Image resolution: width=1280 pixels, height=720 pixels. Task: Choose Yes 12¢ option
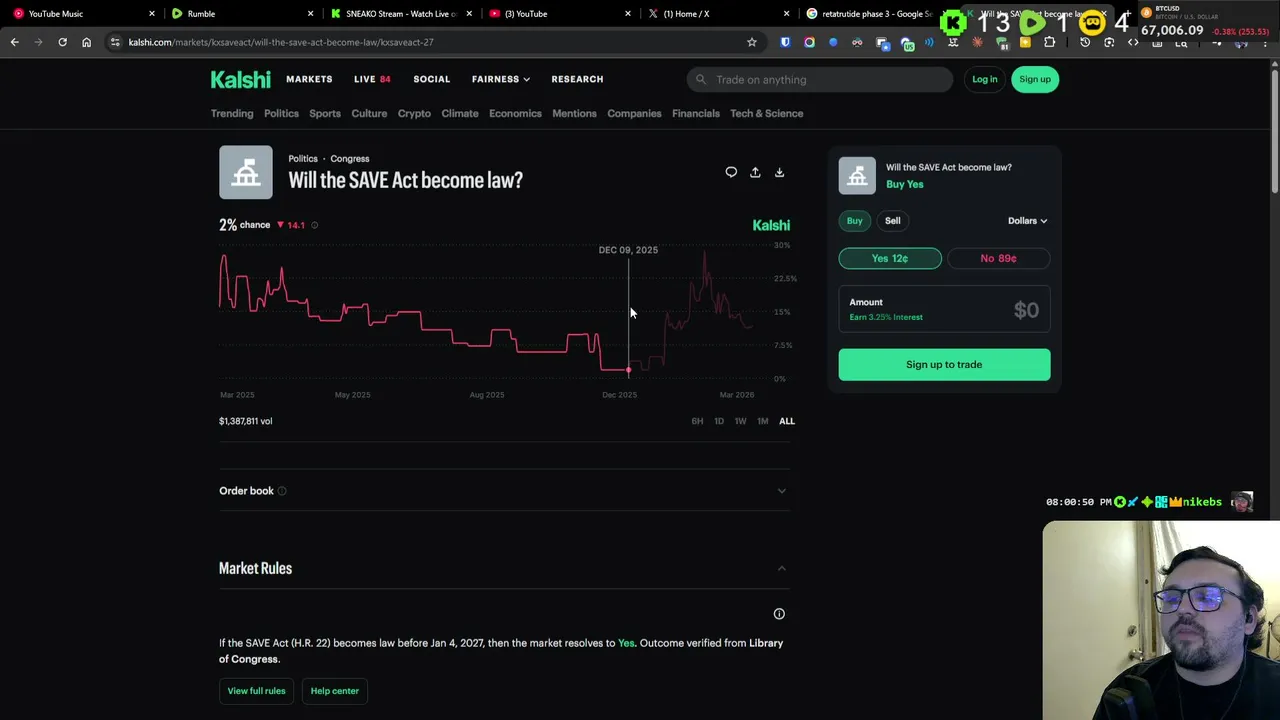click(890, 258)
